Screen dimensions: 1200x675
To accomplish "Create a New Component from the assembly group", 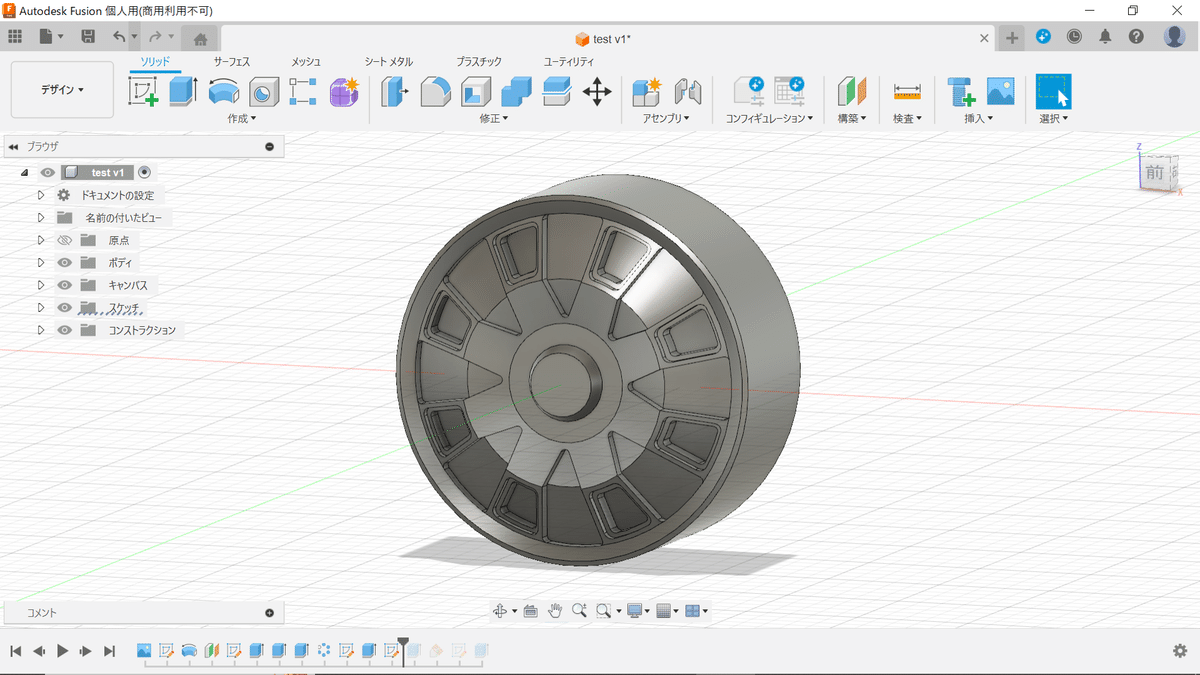I will pos(648,92).
